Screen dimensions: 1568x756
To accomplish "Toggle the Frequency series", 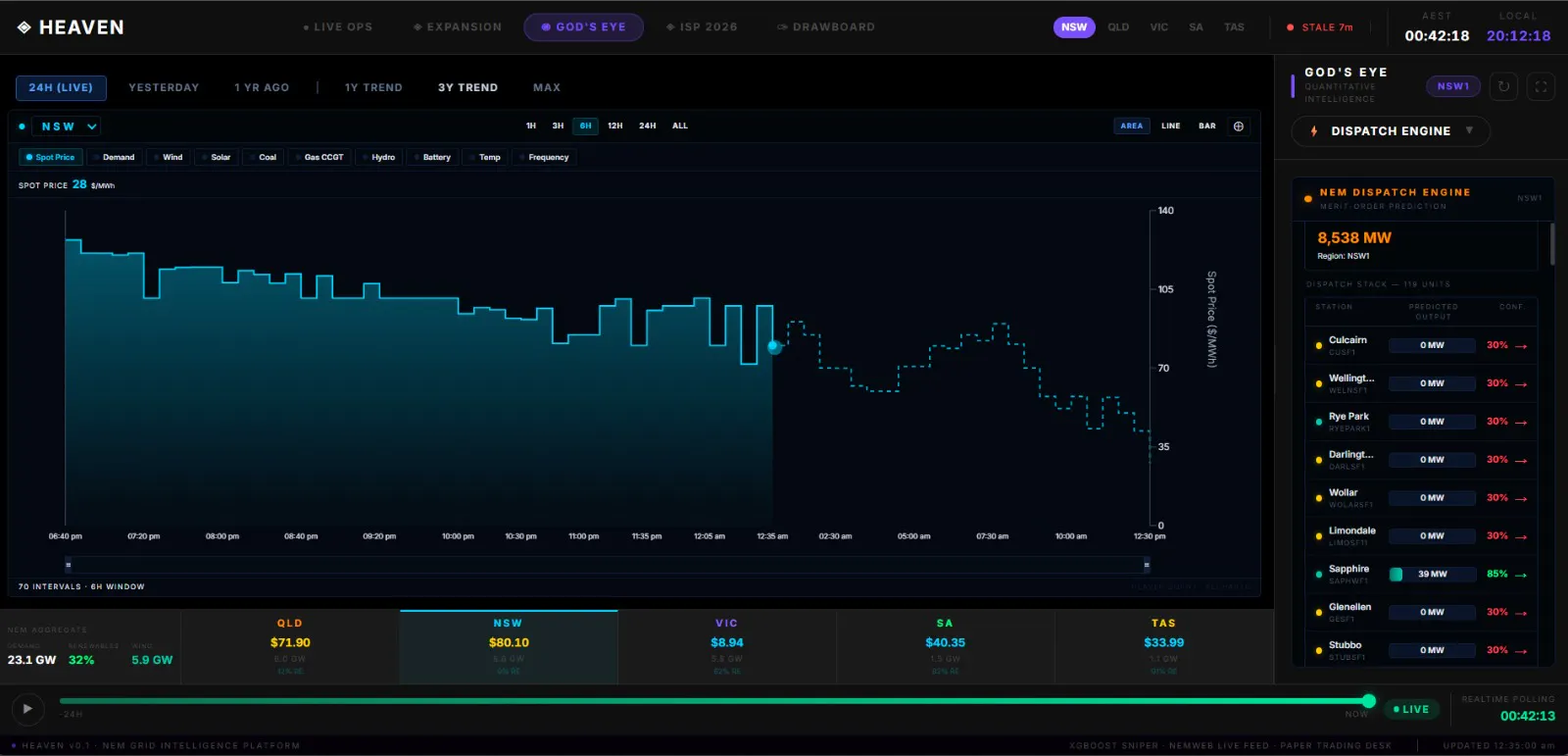I will [545, 157].
